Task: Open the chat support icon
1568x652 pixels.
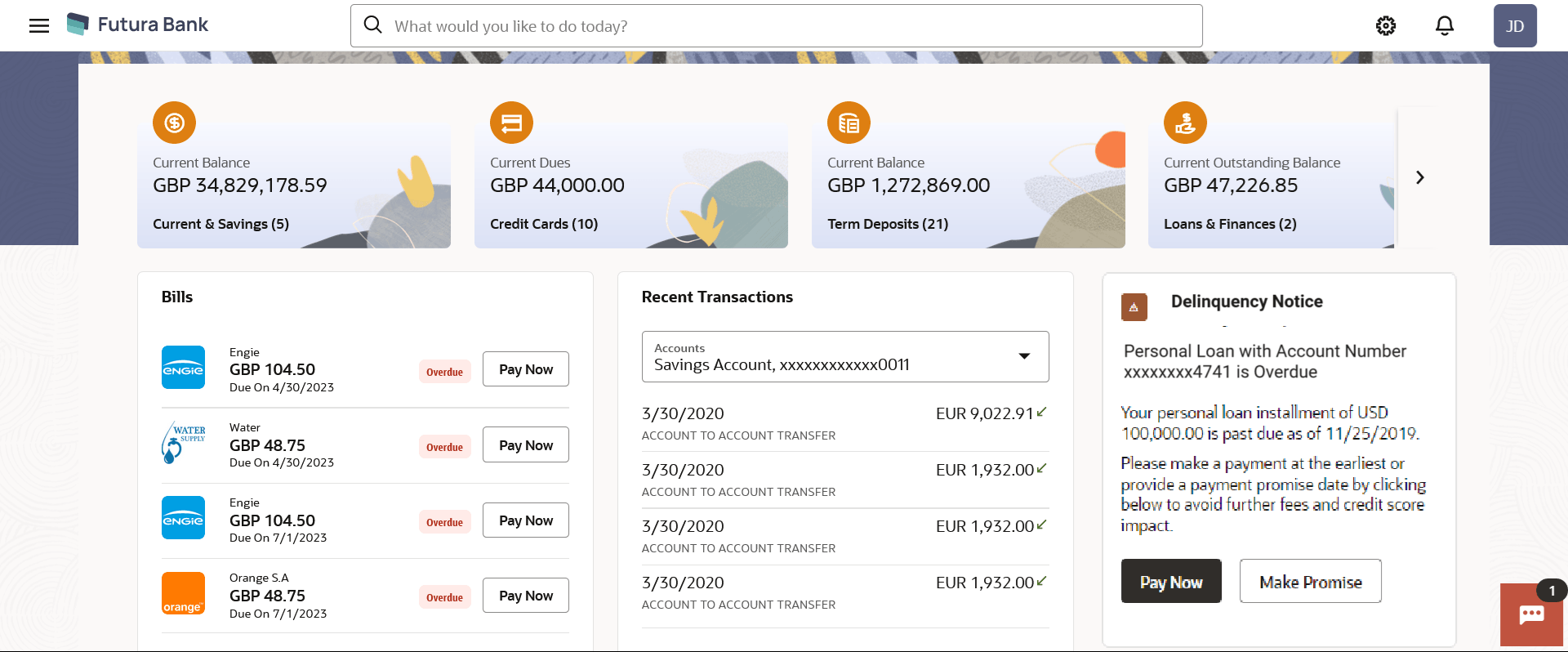Action: tap(1531, 615)
